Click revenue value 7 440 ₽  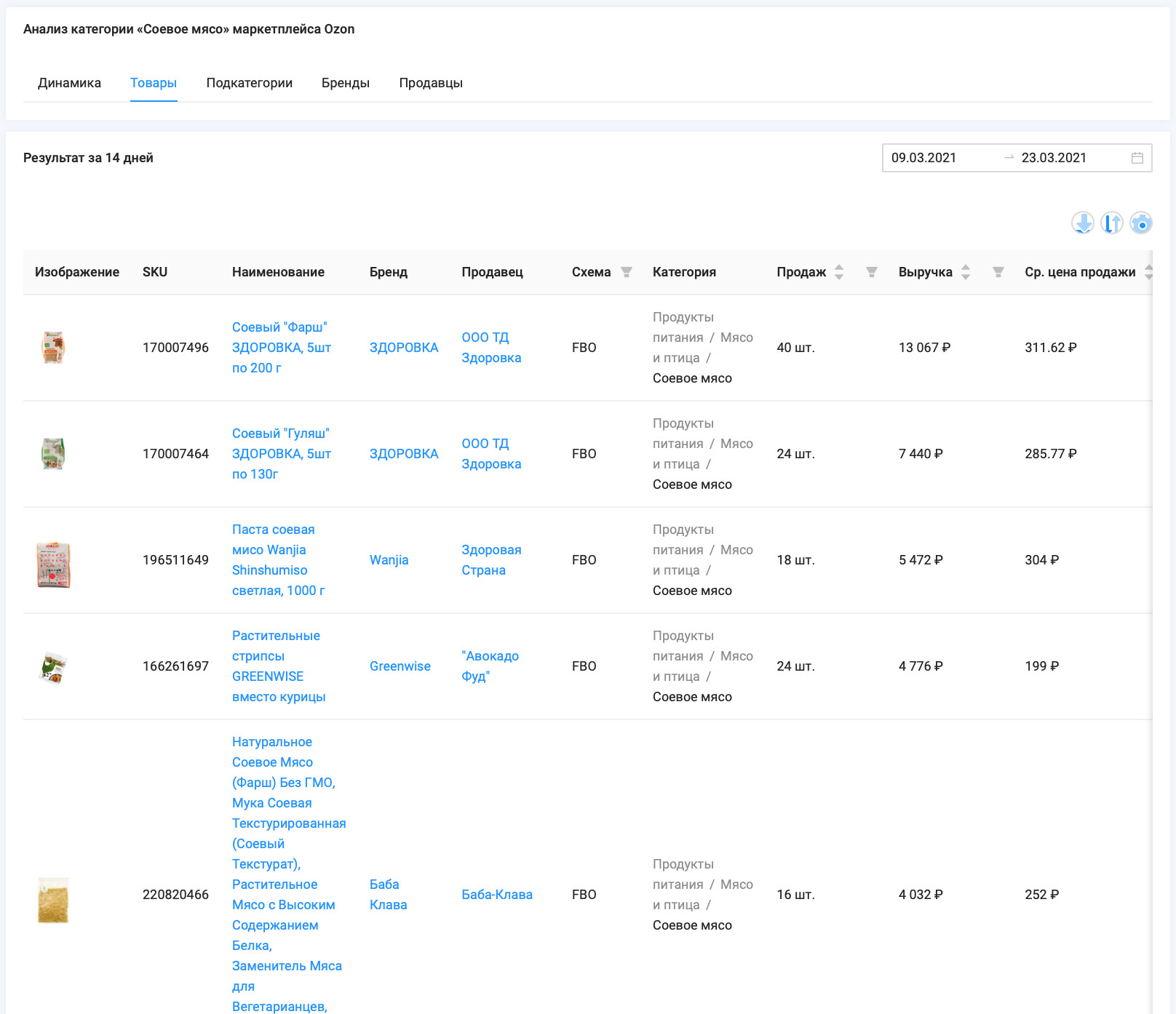pos(921,454)
